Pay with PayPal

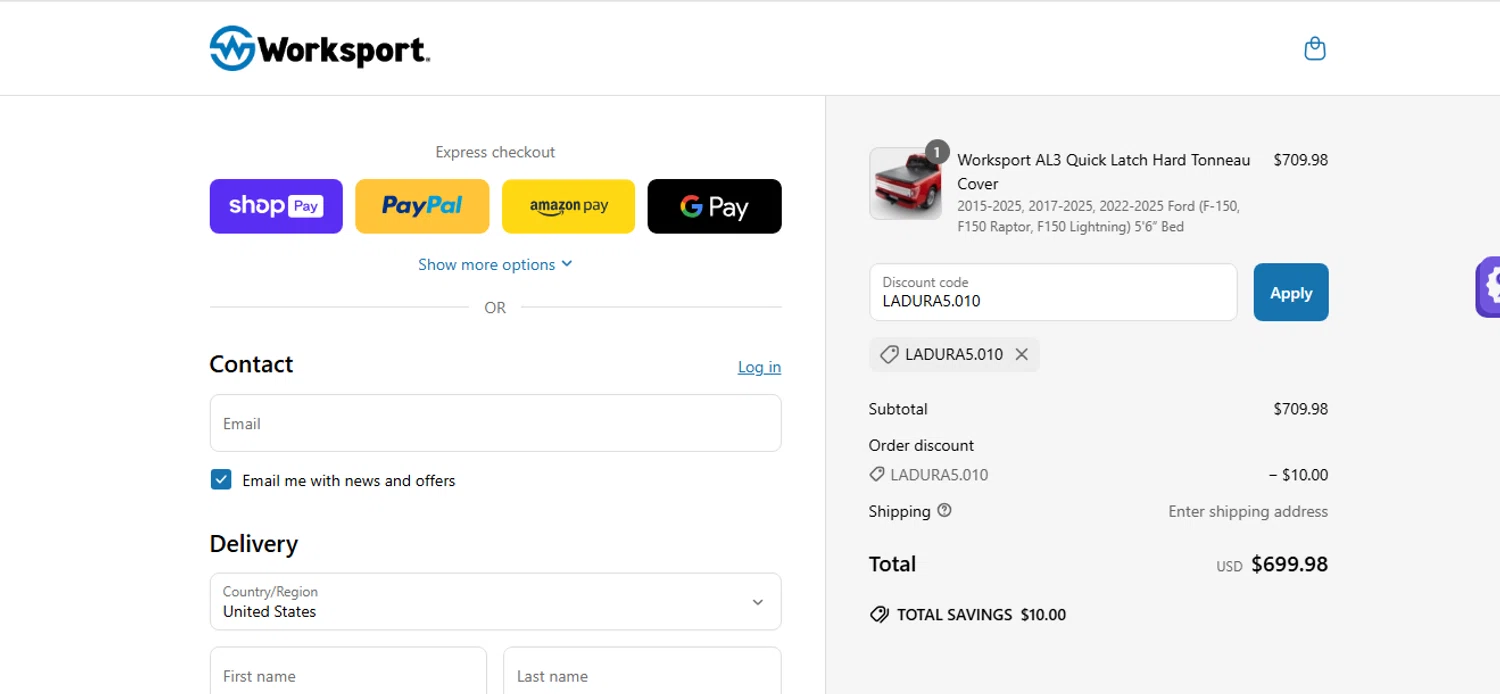(422, 206)
